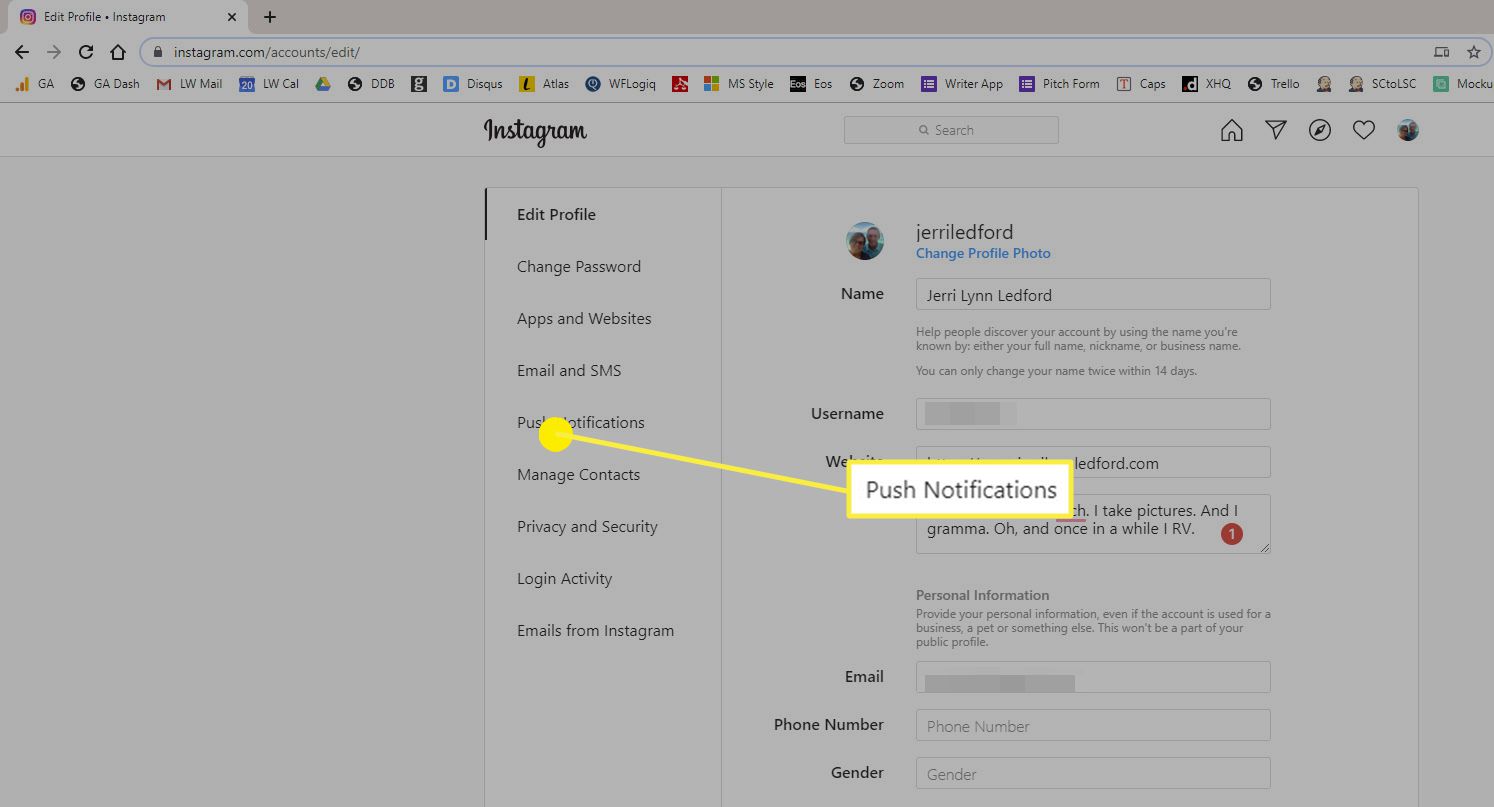Open Activity heart icon

coord(1364,130)
